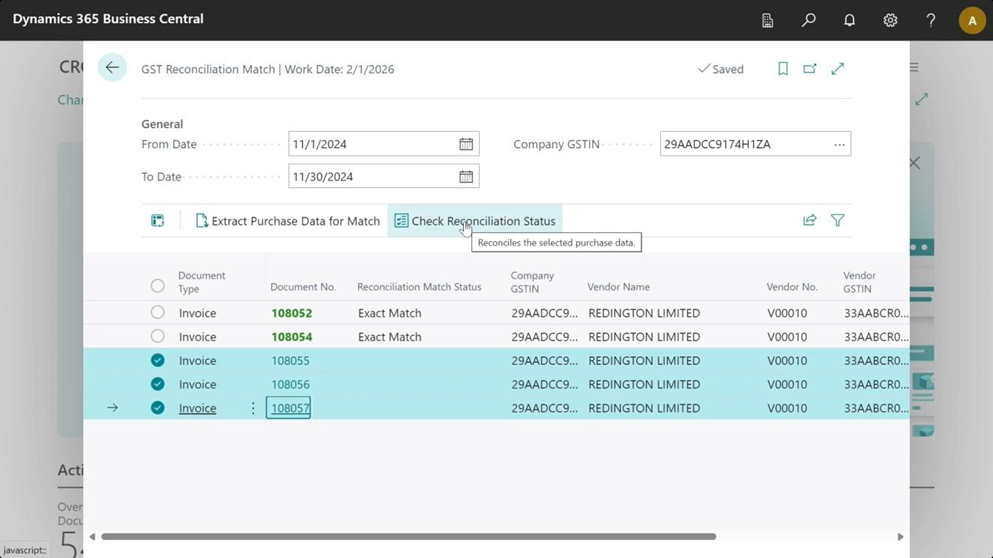Open page in new window icon
This screenshot has width=993, height=558.
point(810,69)
